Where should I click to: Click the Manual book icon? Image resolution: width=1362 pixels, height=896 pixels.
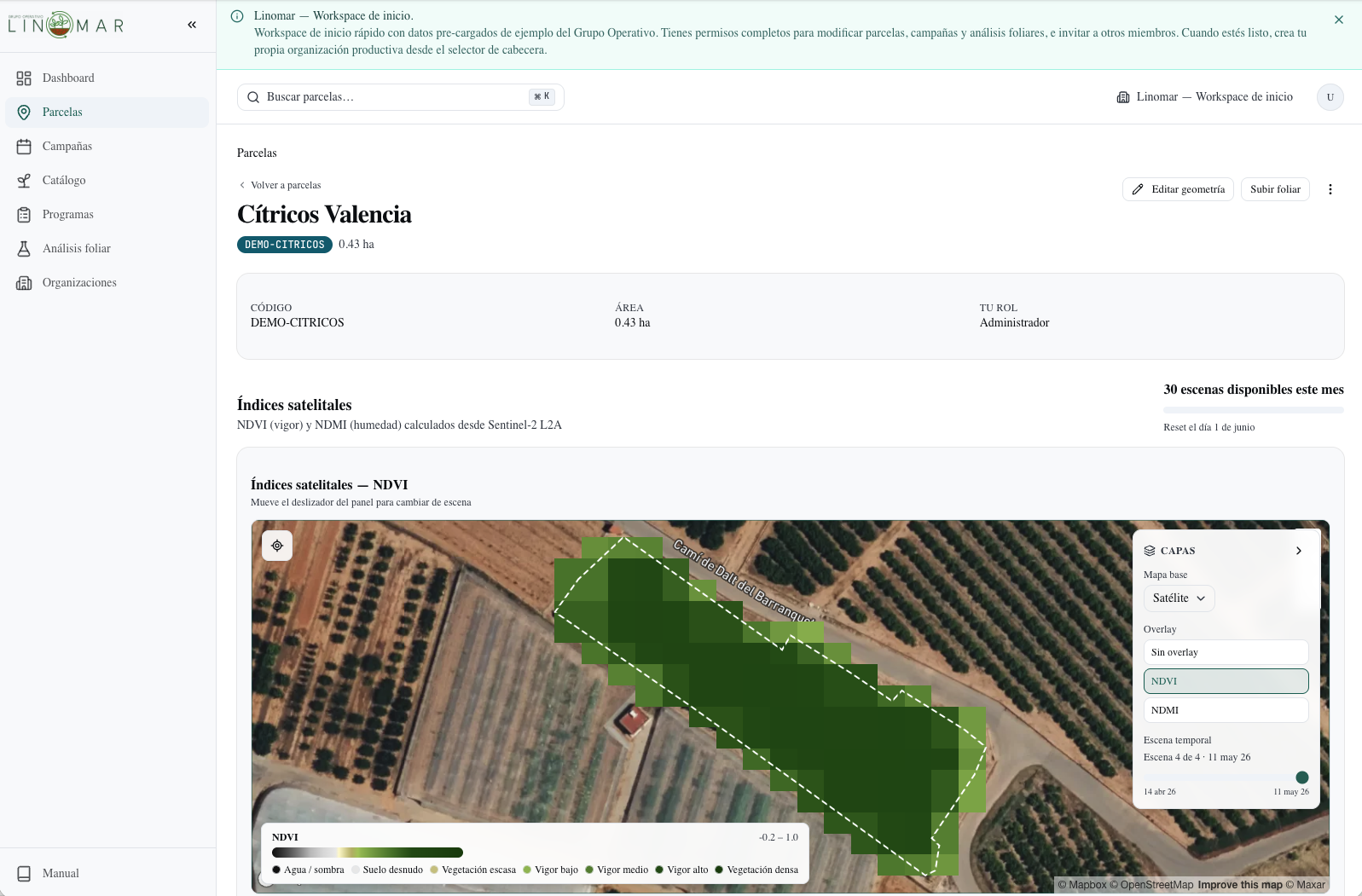(24, 874)
